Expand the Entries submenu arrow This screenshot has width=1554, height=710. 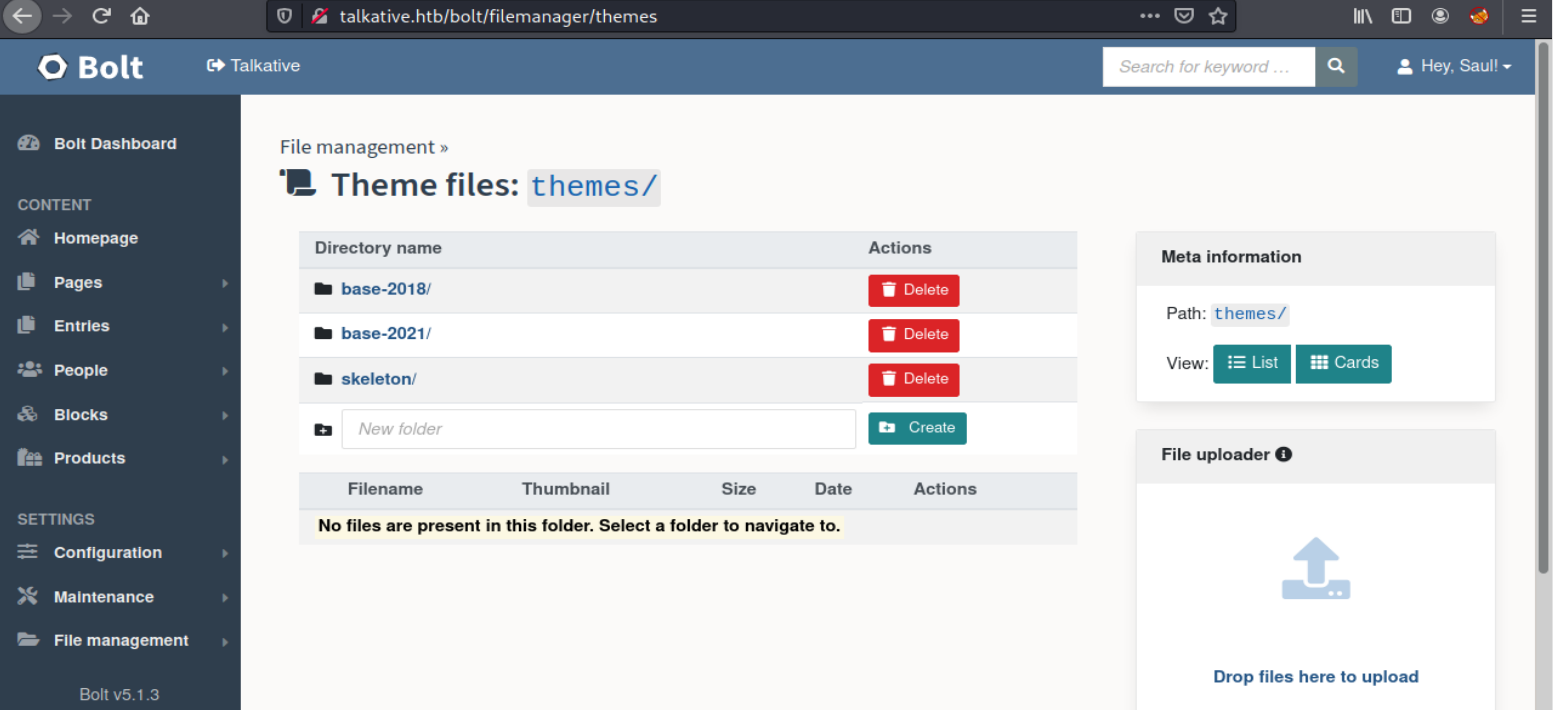pos(225,327)
